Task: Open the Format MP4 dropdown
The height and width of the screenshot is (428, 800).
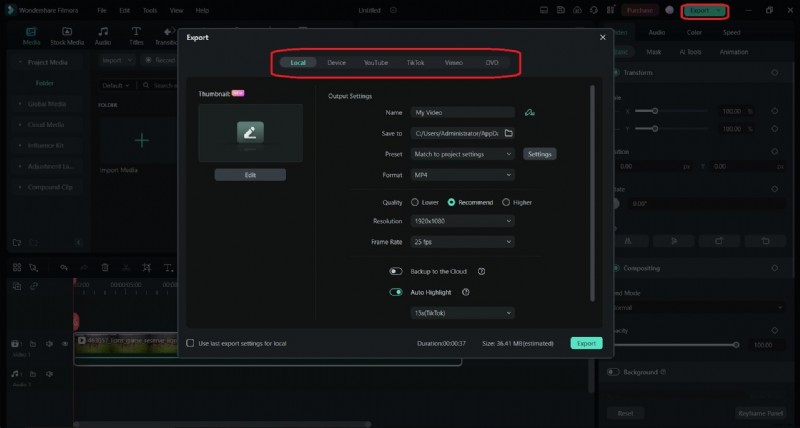Action: coord(462,175)
